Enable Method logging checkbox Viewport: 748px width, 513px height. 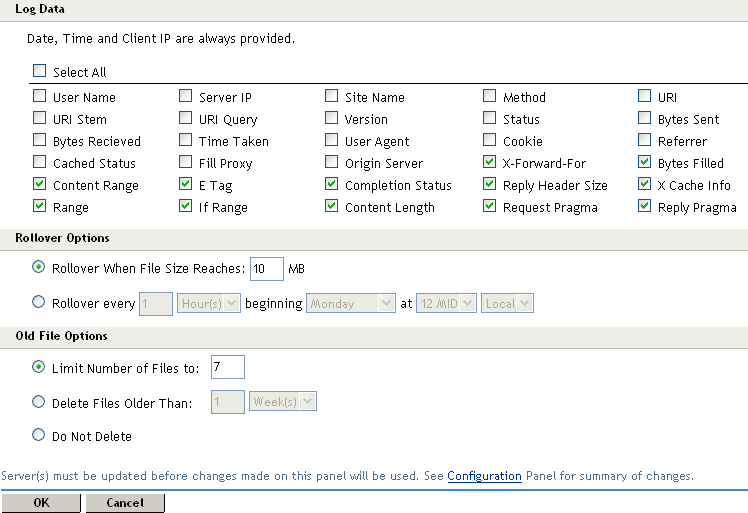489,96
